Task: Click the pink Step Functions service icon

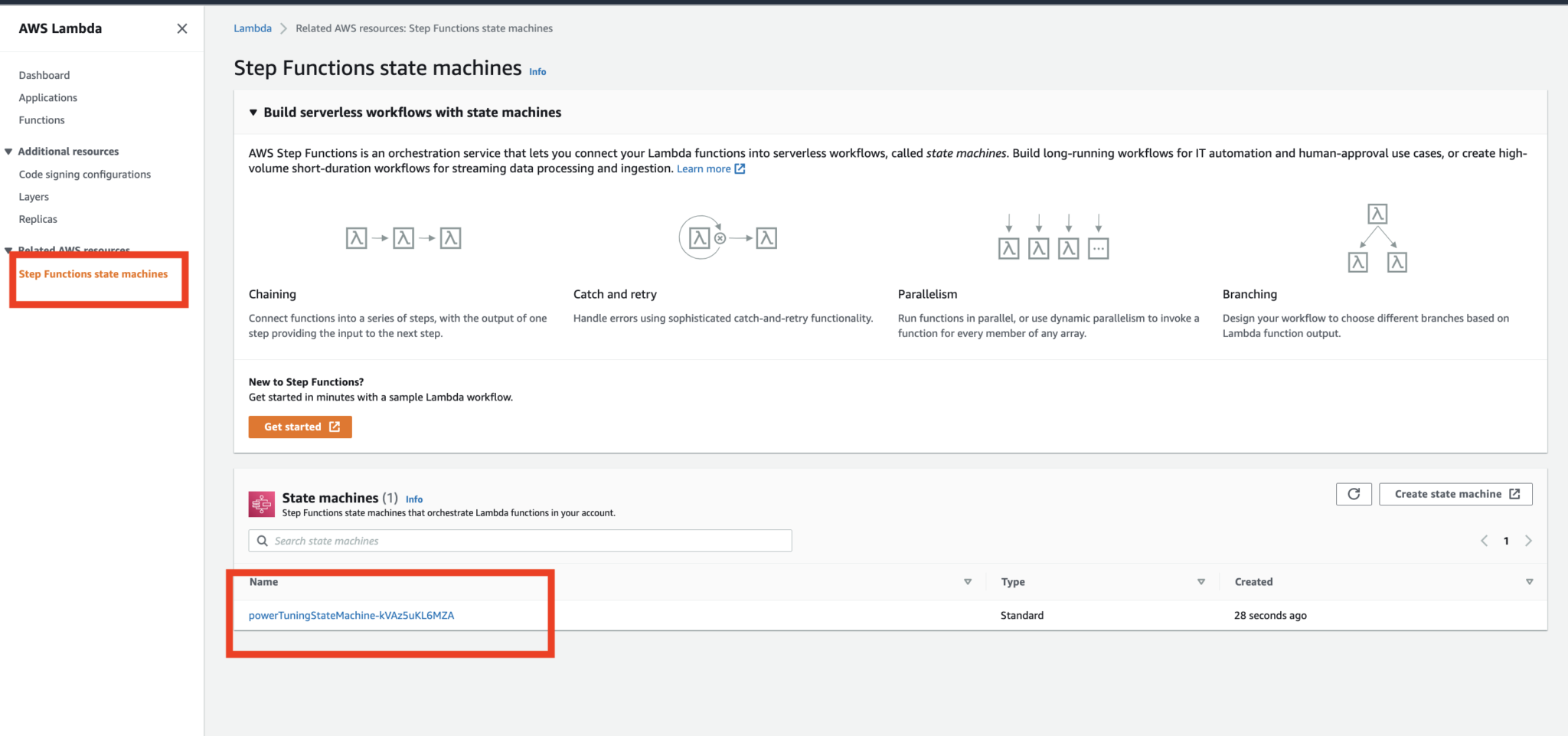Action: point(261,503)
